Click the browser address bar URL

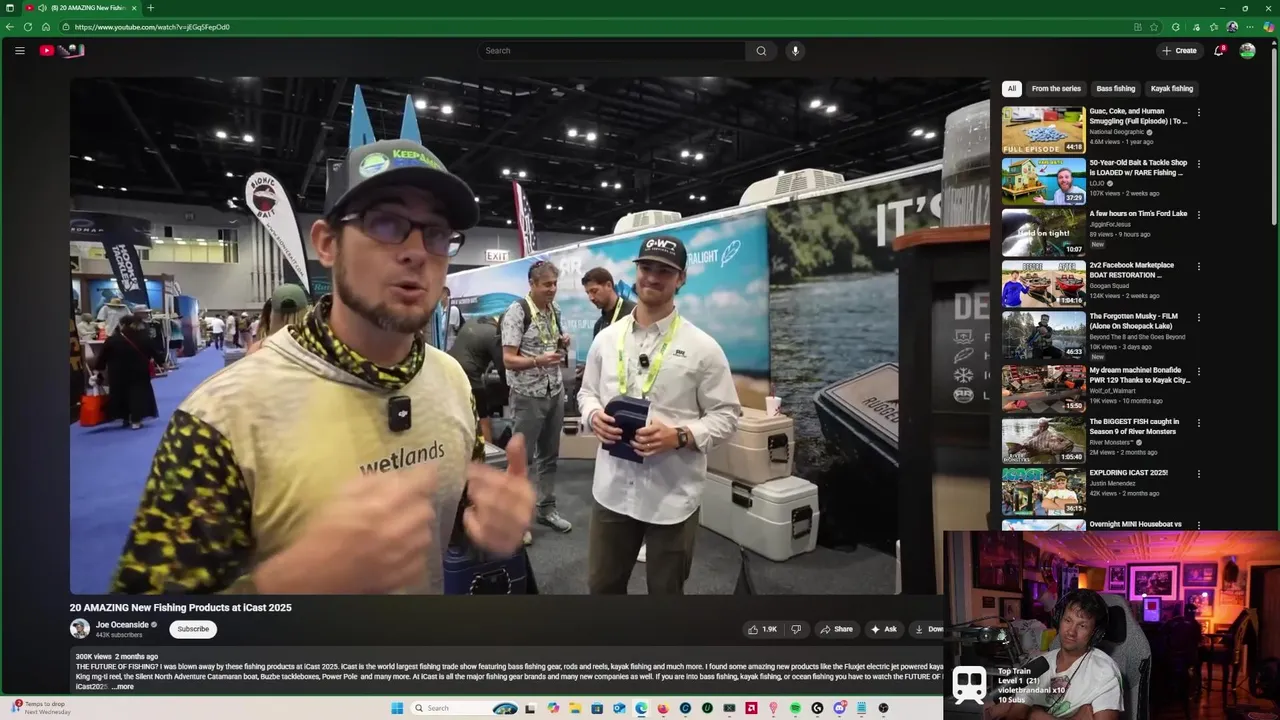(152, 27)
